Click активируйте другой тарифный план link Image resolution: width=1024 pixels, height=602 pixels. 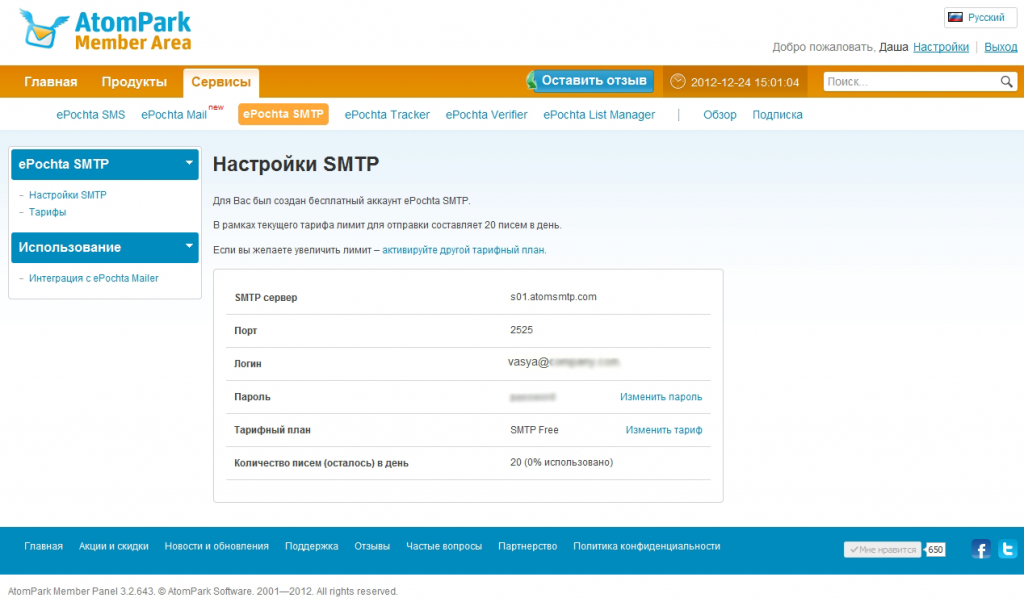[x=464, y=250]
